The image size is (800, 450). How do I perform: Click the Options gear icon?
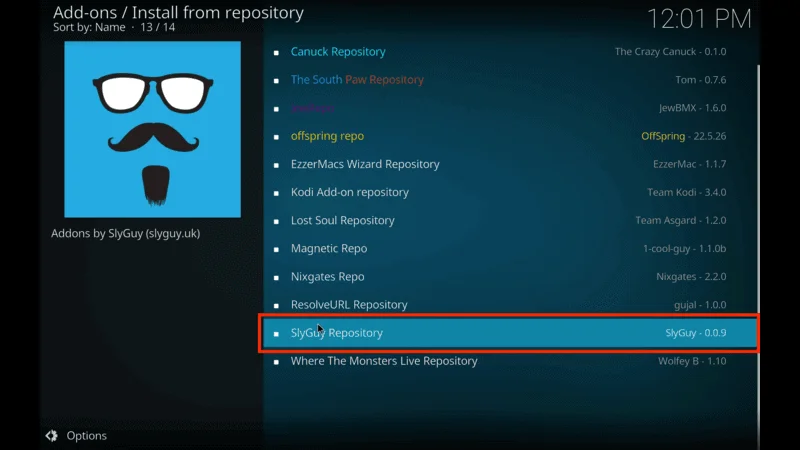[x=51, y=436]
